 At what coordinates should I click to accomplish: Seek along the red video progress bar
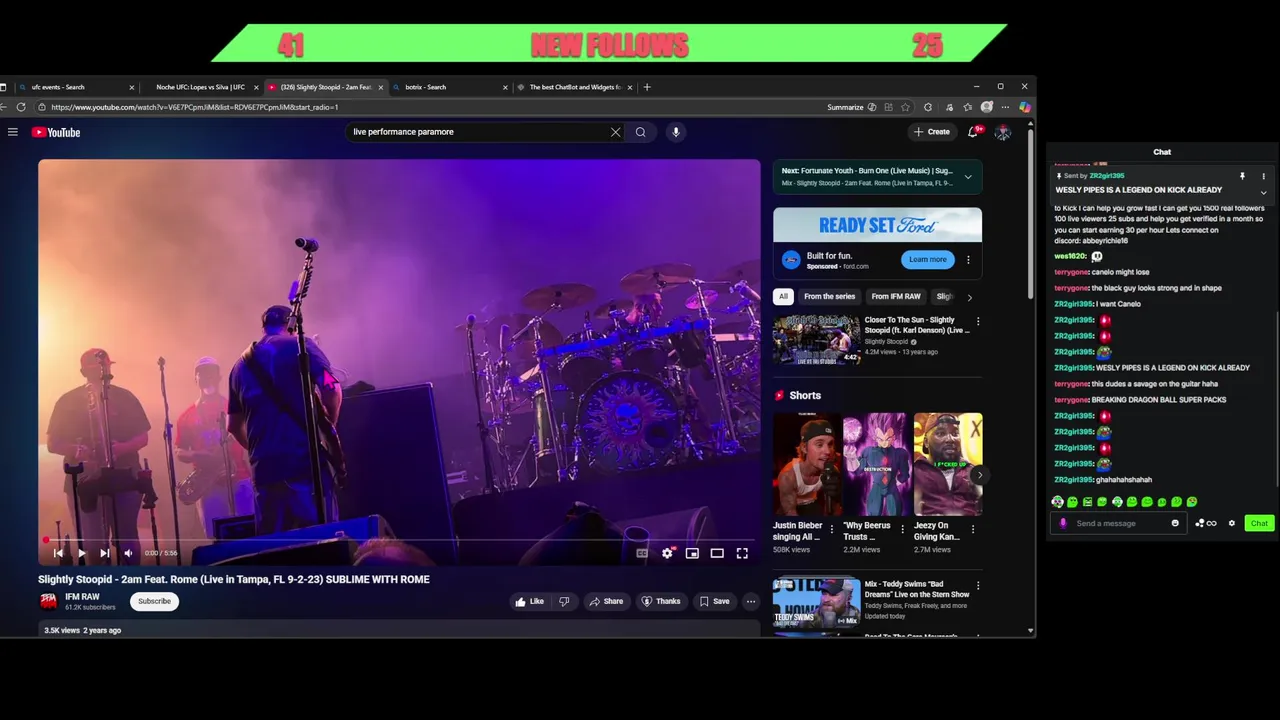(x=400, y=540)
